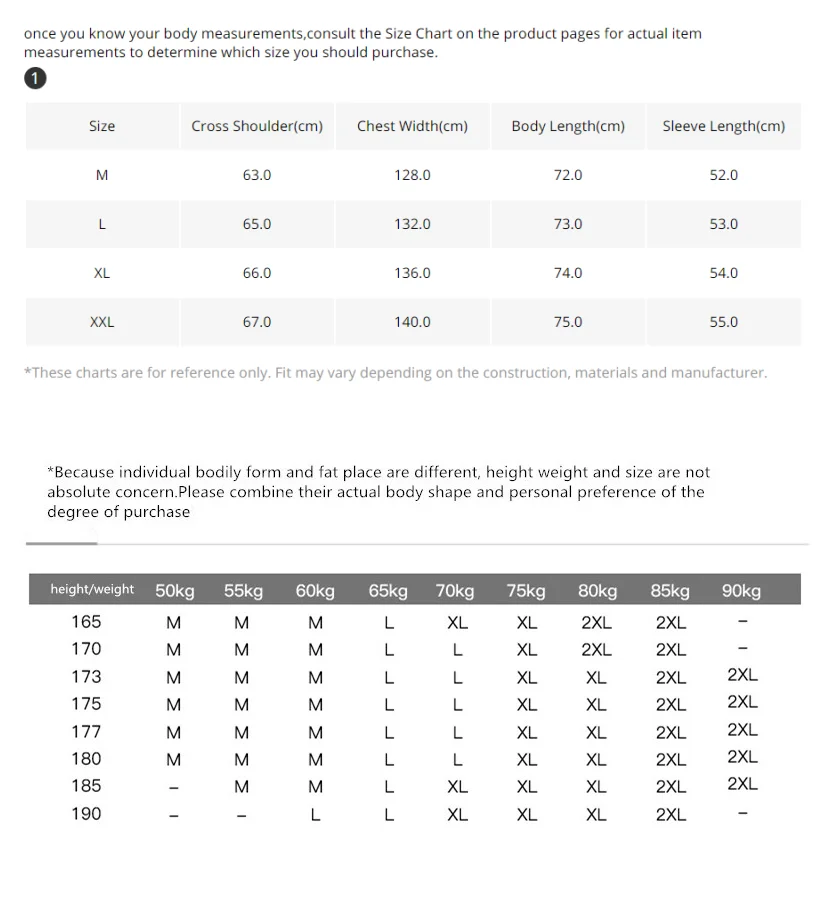
Task: Select the 180 height row label
Action: coord(86,759)
